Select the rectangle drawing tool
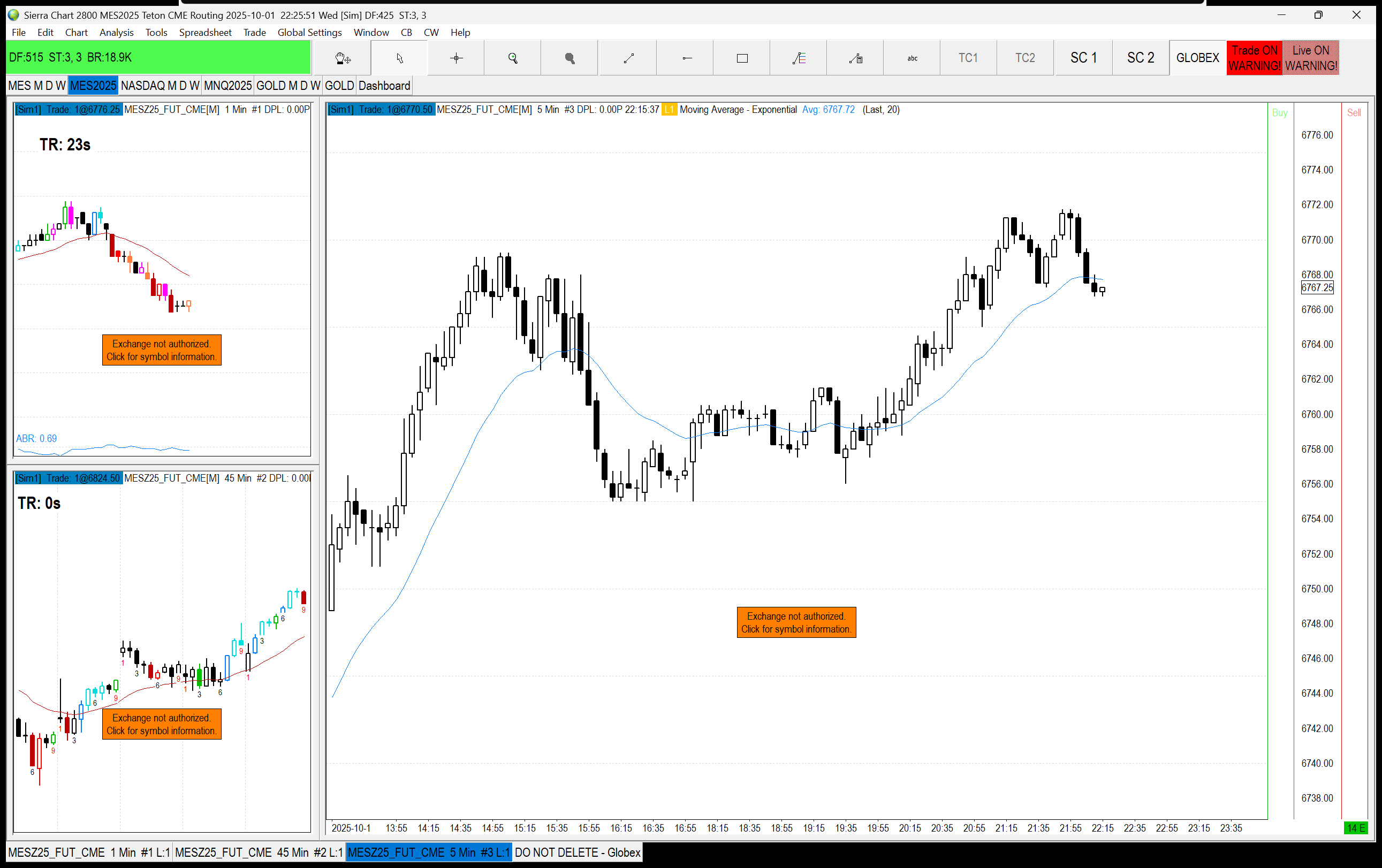Screen dimensions: 1382x868 pos(742,58)
